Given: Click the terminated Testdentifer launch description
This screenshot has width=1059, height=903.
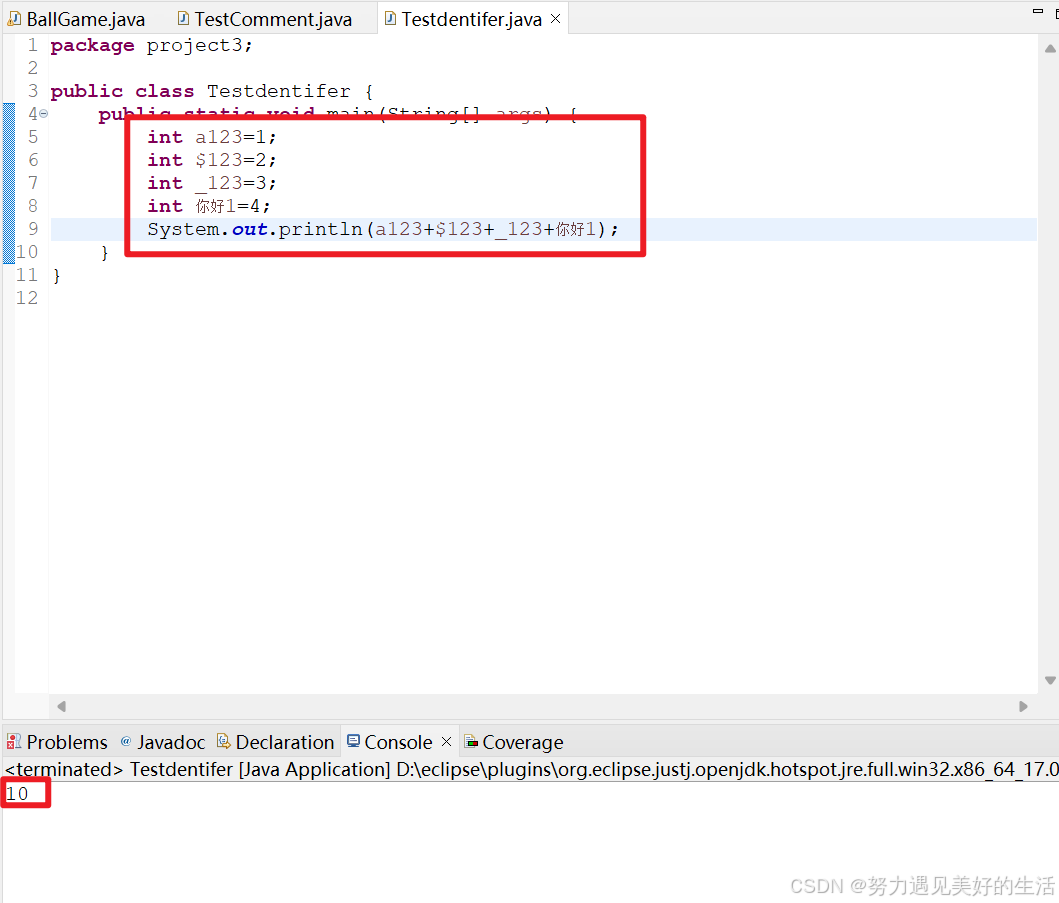Looking at the screenshot, I should point(532,769).
